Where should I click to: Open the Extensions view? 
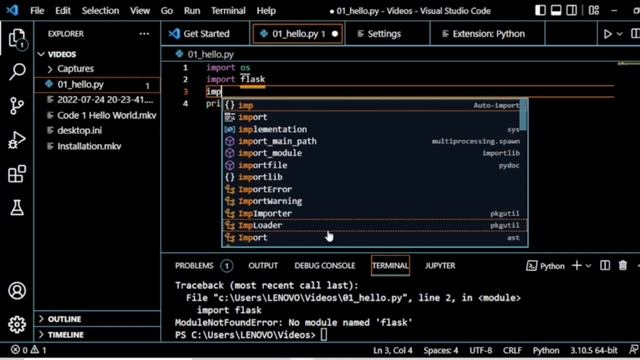click(17, 174)
